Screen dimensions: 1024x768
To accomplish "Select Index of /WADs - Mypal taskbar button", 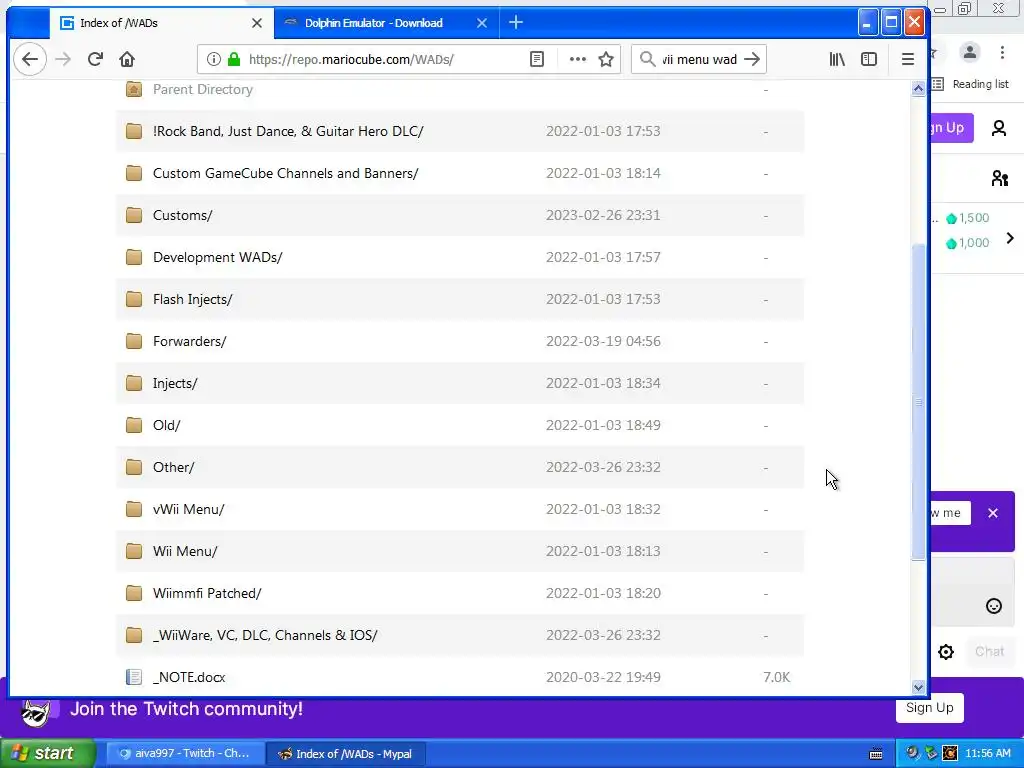I will 346,754.
